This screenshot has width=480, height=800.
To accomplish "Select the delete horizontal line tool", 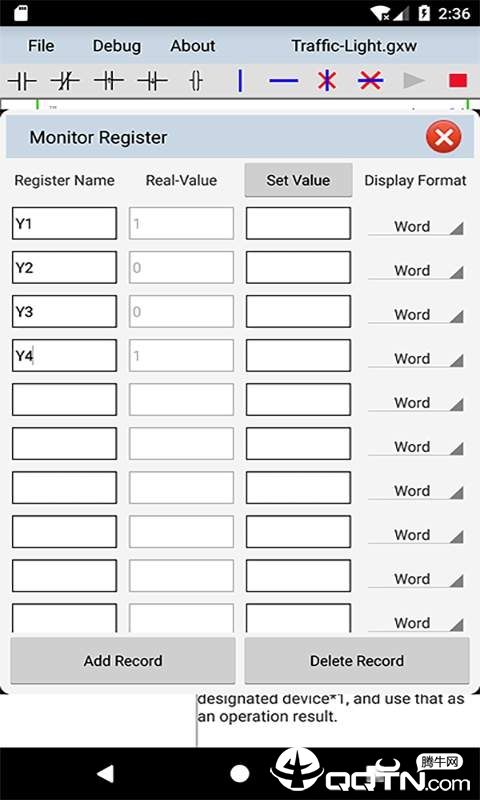I will point(371,81).
